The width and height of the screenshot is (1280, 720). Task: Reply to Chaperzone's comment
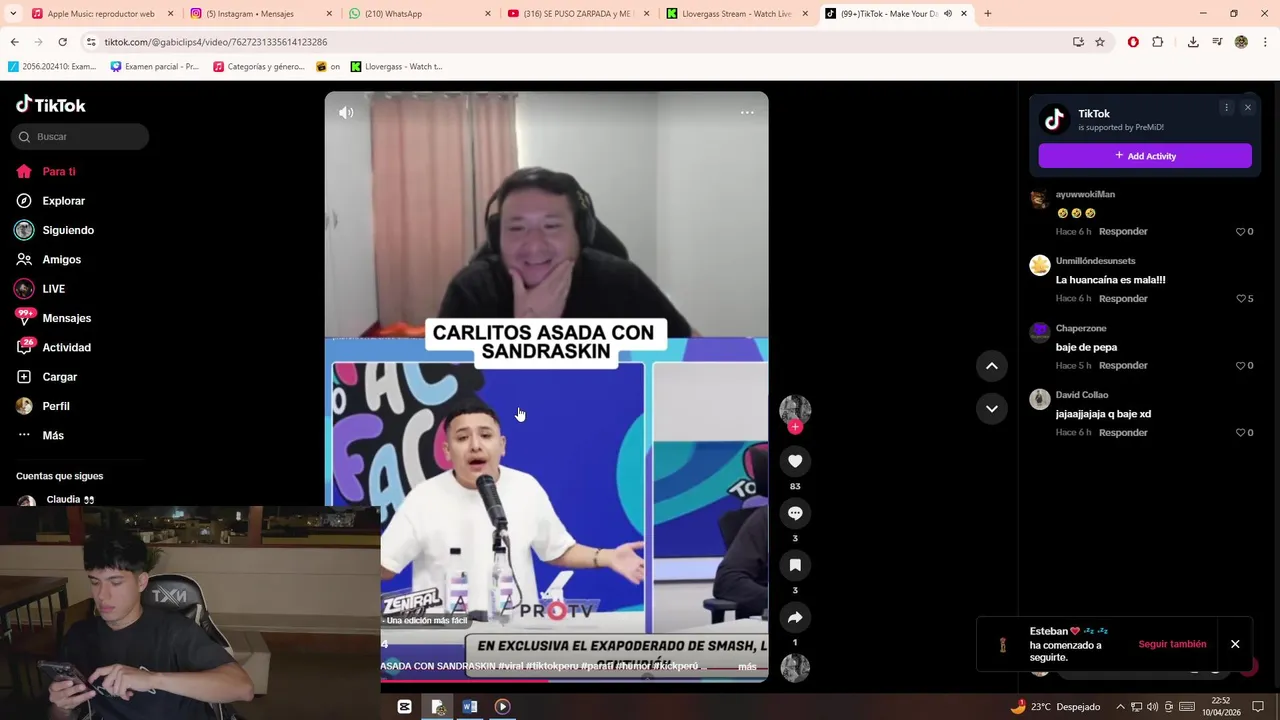(1123, 366)
